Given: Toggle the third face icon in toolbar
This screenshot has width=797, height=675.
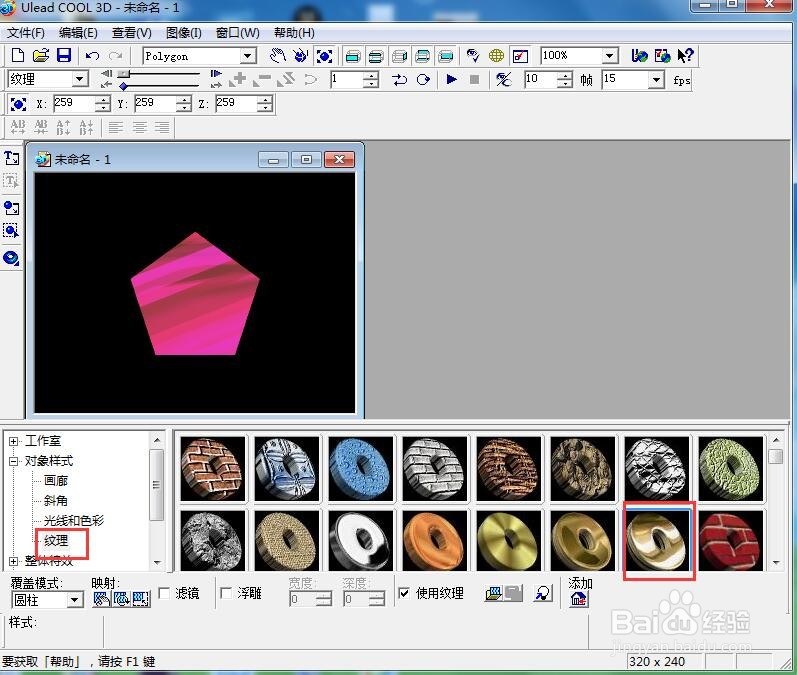Looking at the screenshot, I should click(399, 56).
